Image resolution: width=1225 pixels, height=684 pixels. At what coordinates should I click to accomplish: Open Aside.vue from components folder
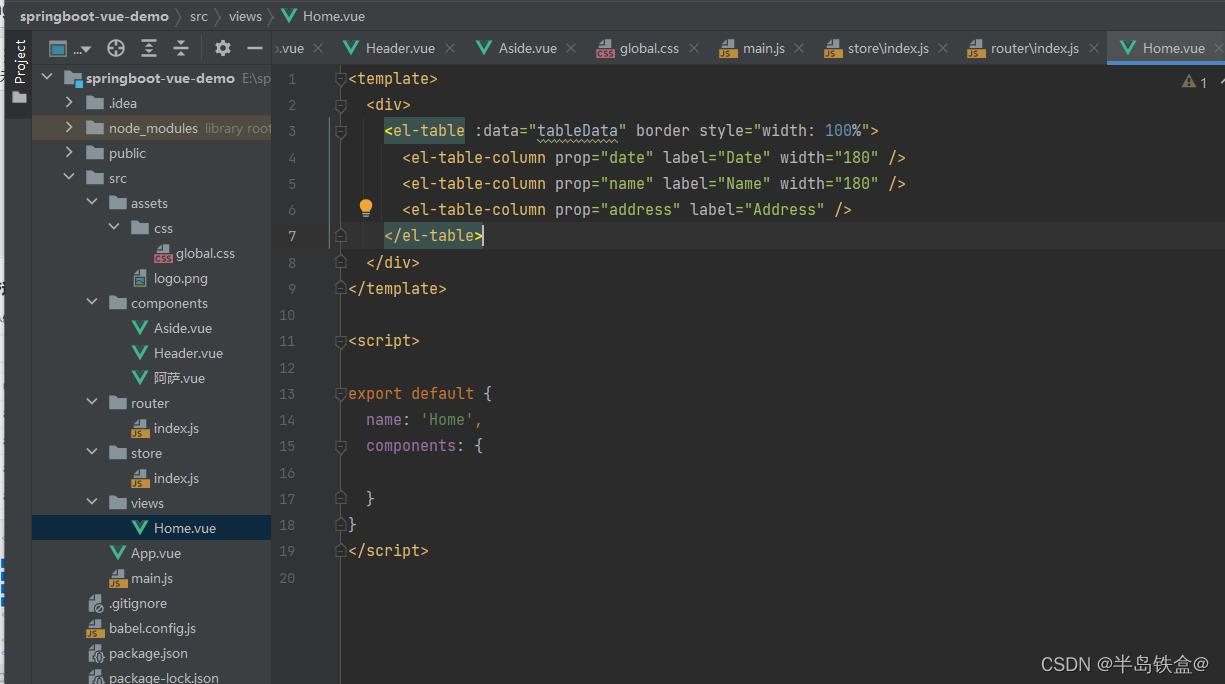click(x=183, y=328)
